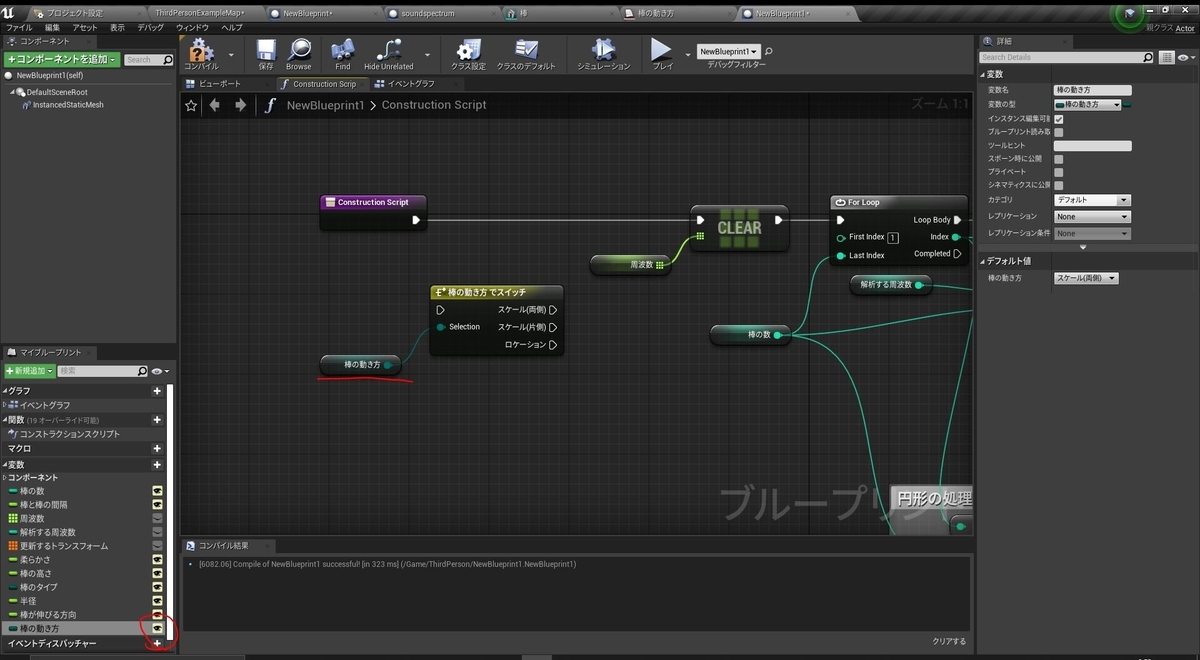Click the bookmark star in graph header
The image size is (1200, 660).
click(191, 105)
